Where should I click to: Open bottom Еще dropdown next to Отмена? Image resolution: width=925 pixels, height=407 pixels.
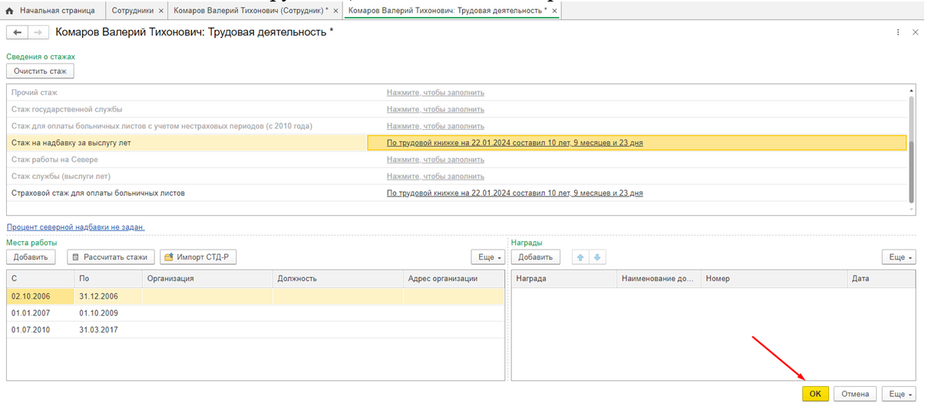[897, 394]
